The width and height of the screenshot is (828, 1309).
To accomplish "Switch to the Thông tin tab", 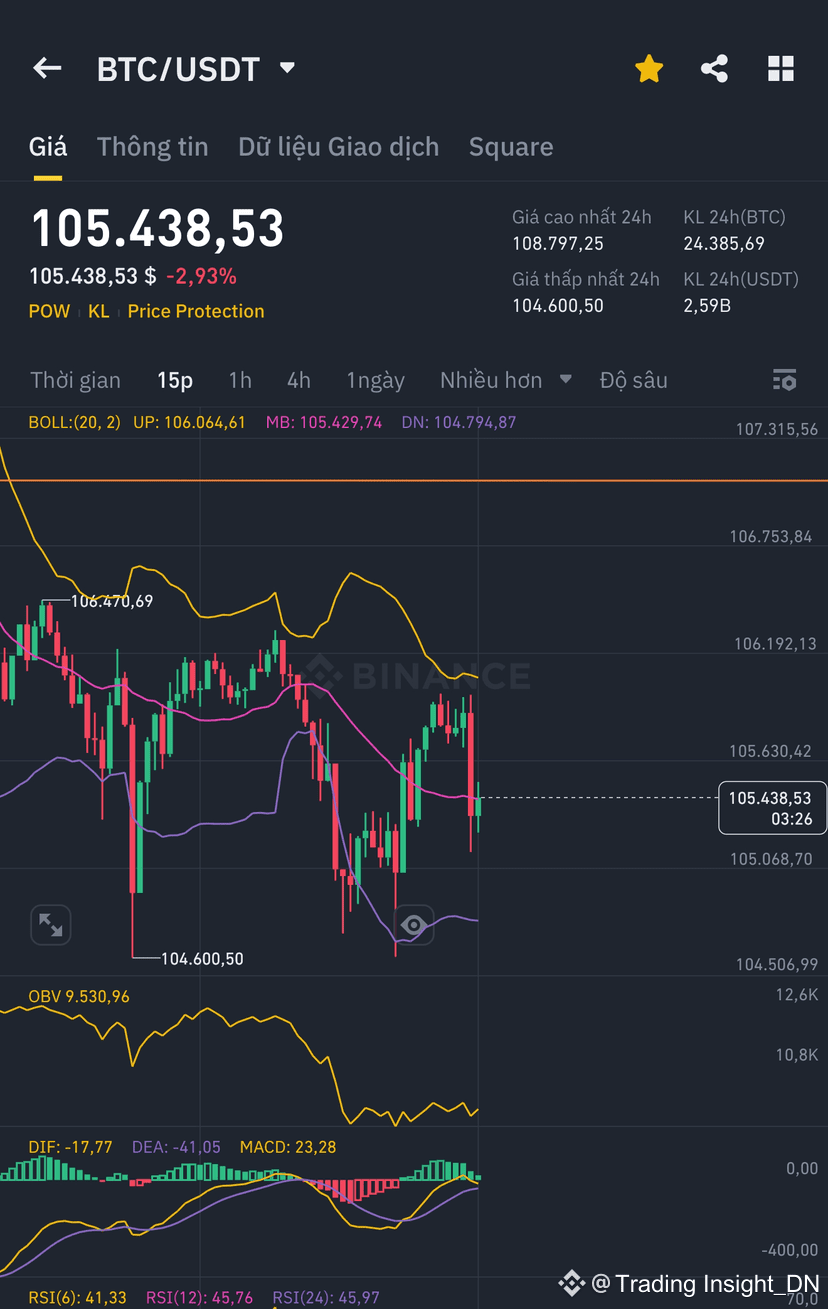I will point(152,146).
